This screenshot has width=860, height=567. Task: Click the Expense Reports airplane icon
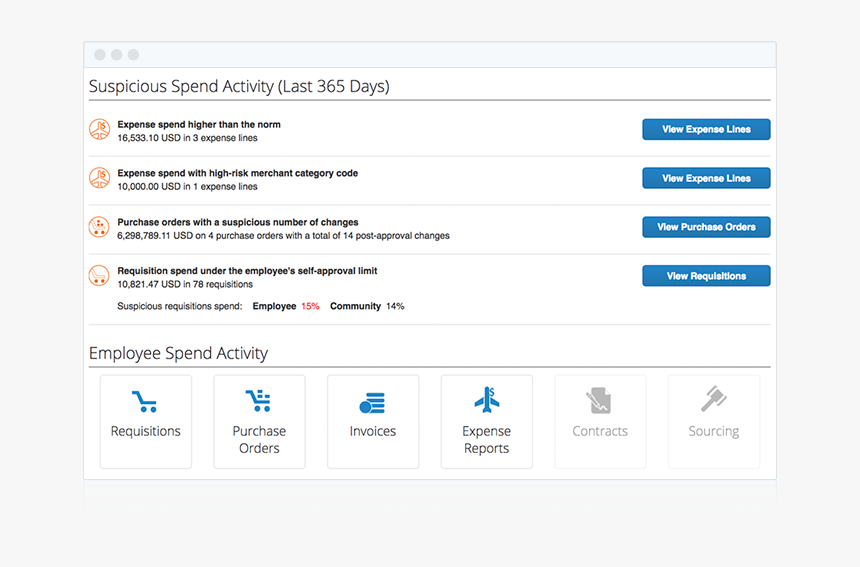486,401
